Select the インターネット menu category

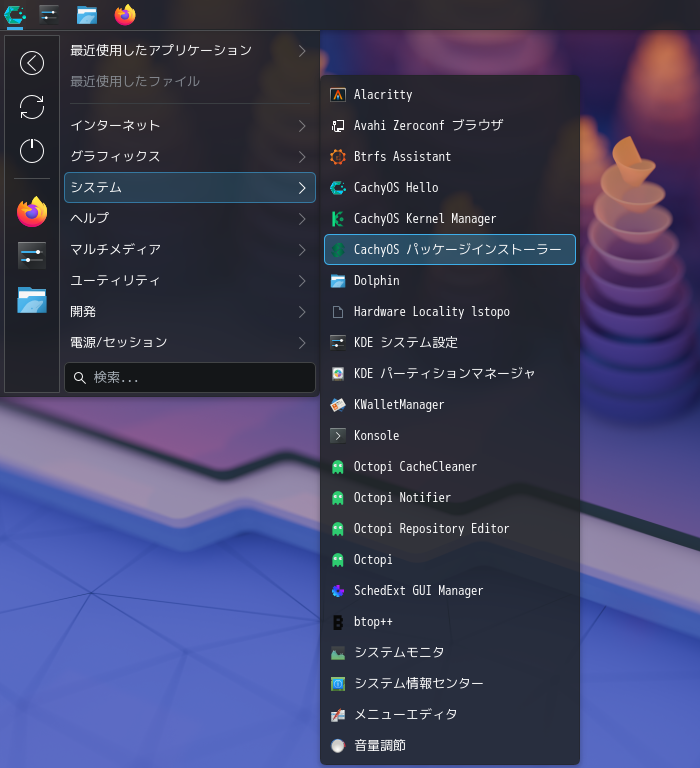[x=190, y=125]
